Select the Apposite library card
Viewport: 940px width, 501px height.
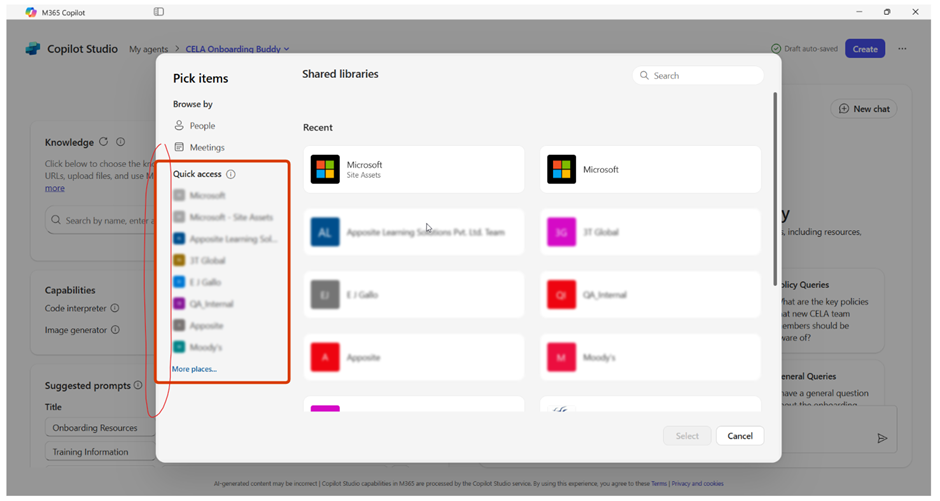click(414, 357)
